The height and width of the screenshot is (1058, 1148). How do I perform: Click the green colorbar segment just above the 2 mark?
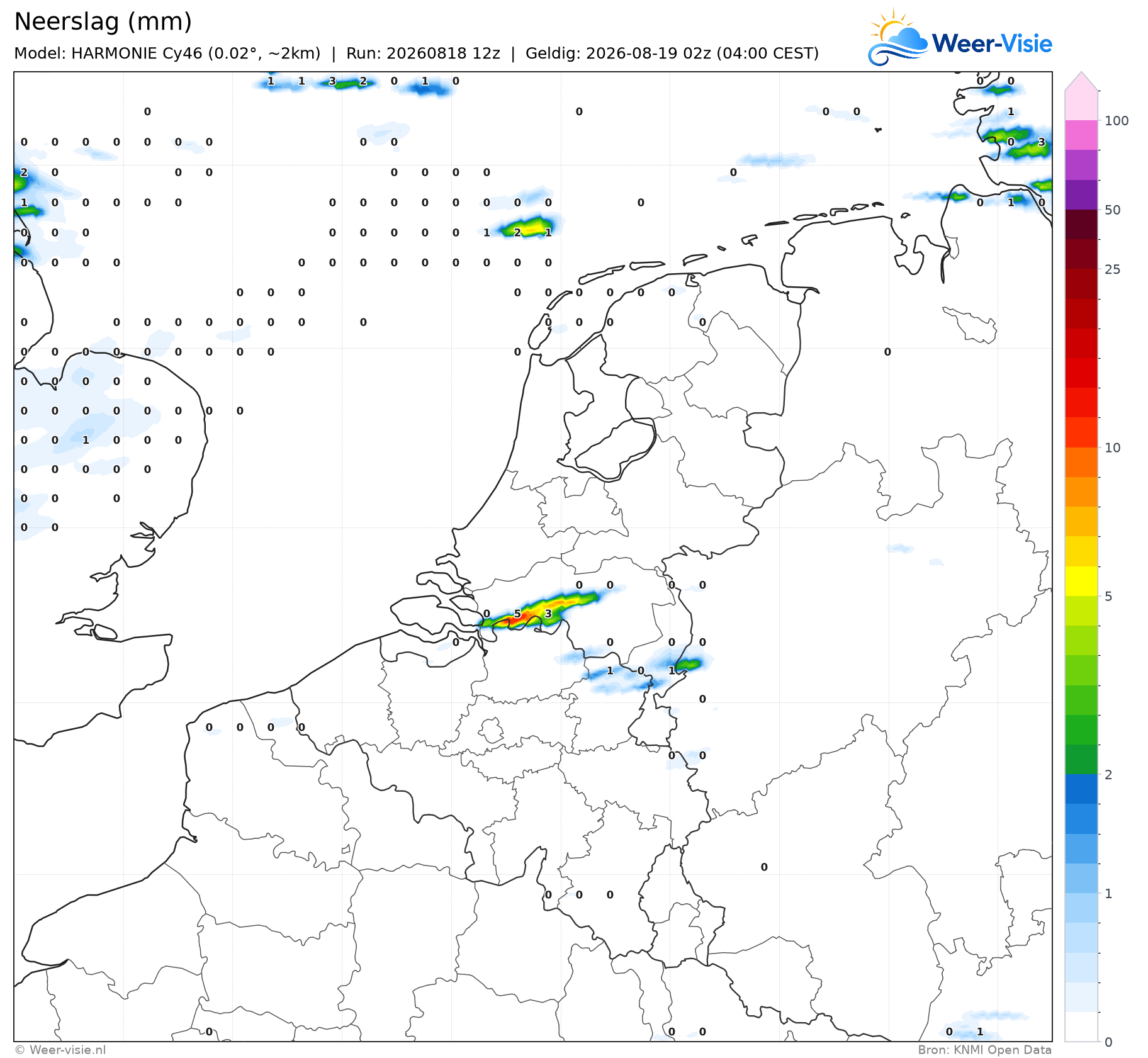click(1081, 759)
